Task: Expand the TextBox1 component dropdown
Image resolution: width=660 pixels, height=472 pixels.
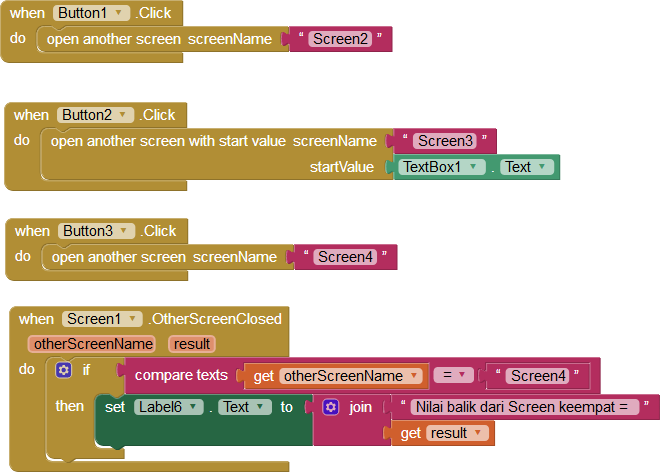Action: [x=472, y=167]
